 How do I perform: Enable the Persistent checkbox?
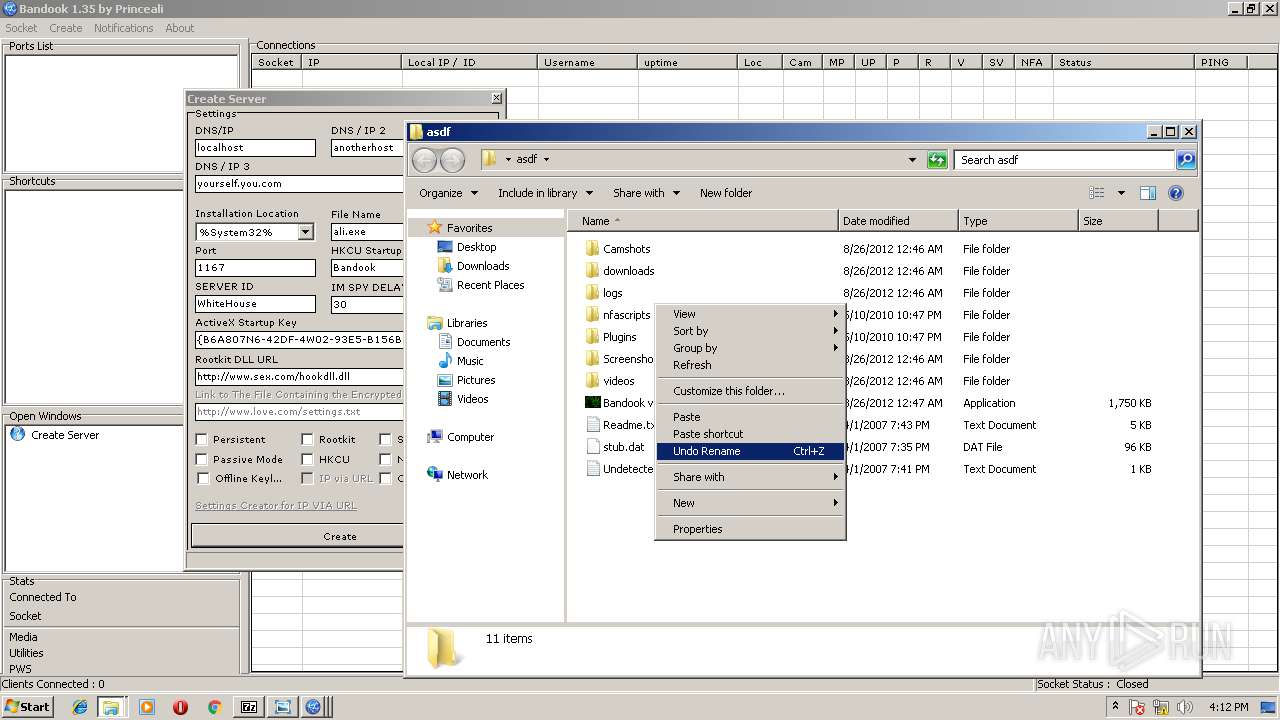tap(202, 439)
